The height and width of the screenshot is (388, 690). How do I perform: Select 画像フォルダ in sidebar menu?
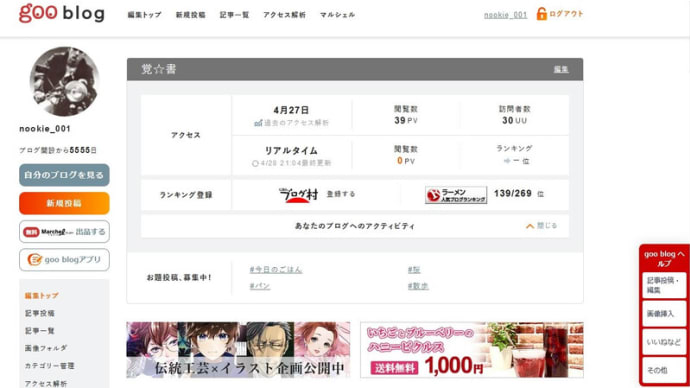coord(46,348)
